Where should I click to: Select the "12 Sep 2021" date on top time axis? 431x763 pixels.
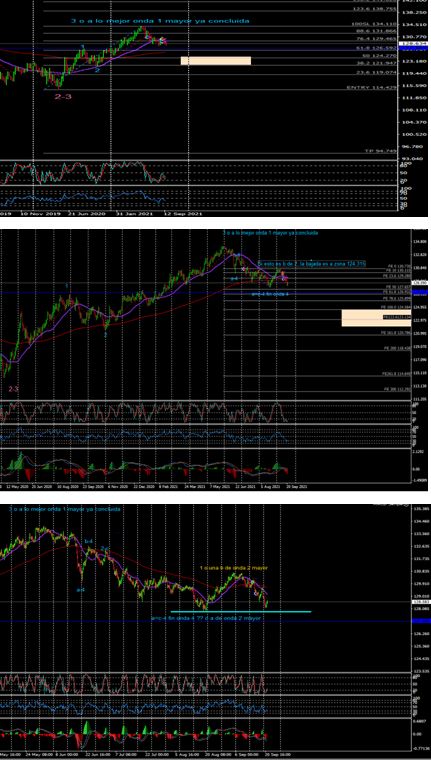(182, 213)
